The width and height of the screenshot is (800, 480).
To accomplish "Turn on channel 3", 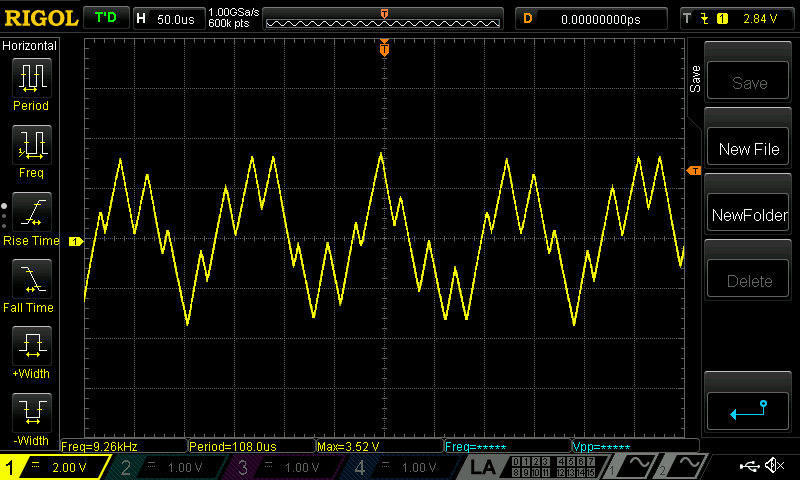I will (285, 467).
